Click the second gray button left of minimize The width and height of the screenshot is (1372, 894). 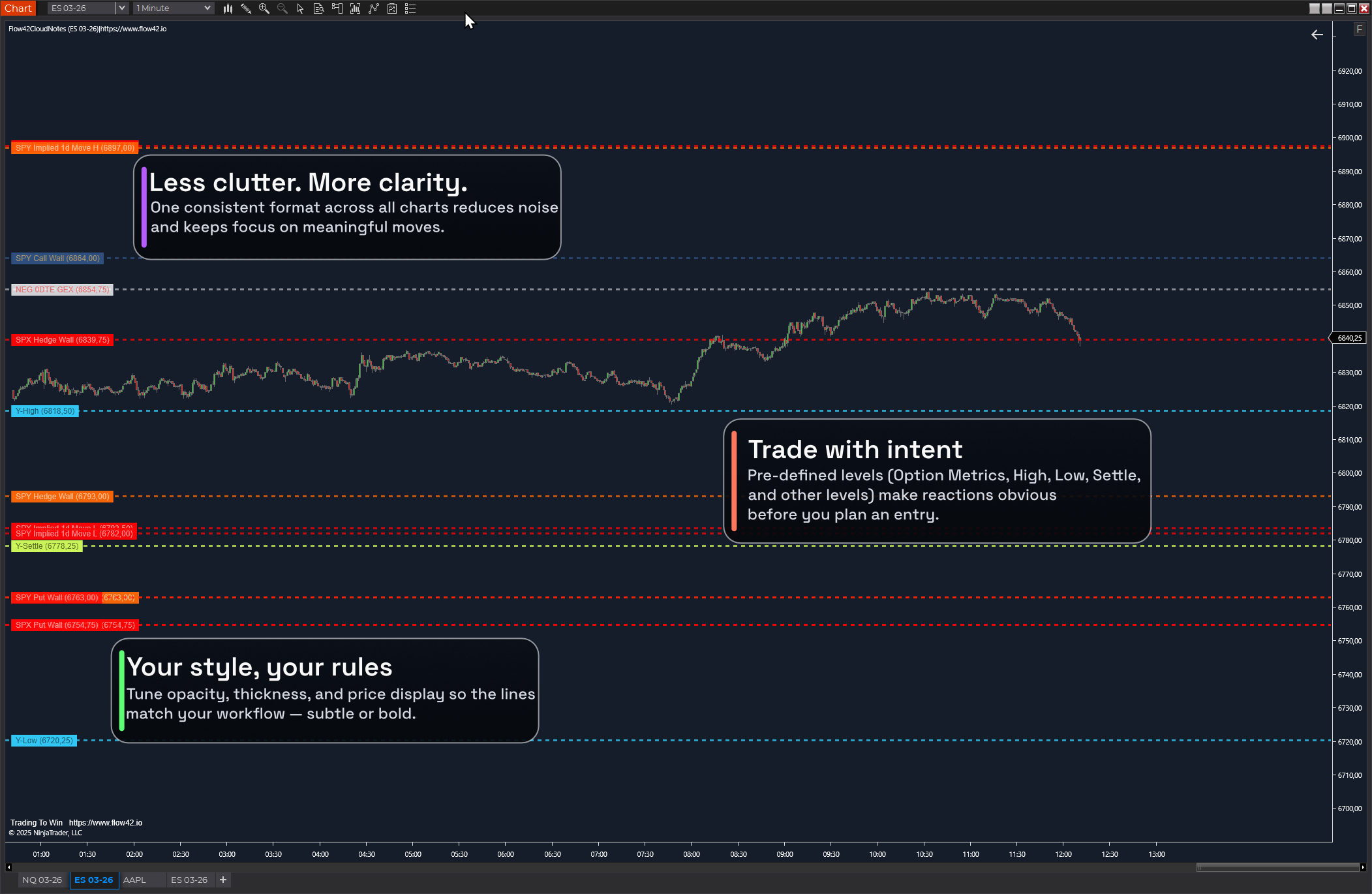click(1327, 8)
